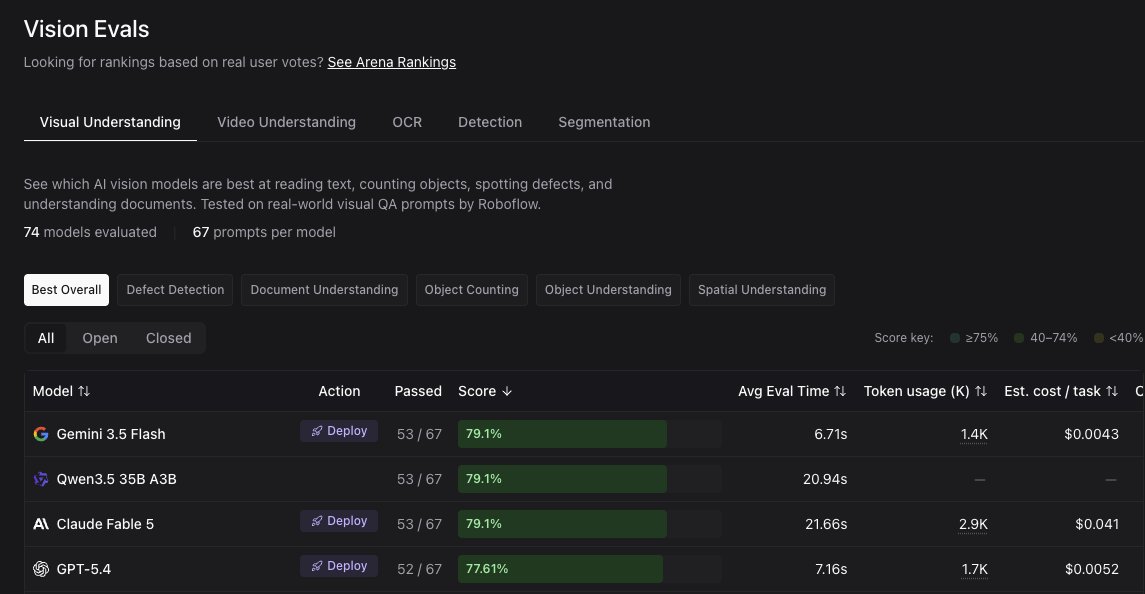Select the Defect Detection category button
Viewport: 1145px width, 594px height.
pos(175,290)
